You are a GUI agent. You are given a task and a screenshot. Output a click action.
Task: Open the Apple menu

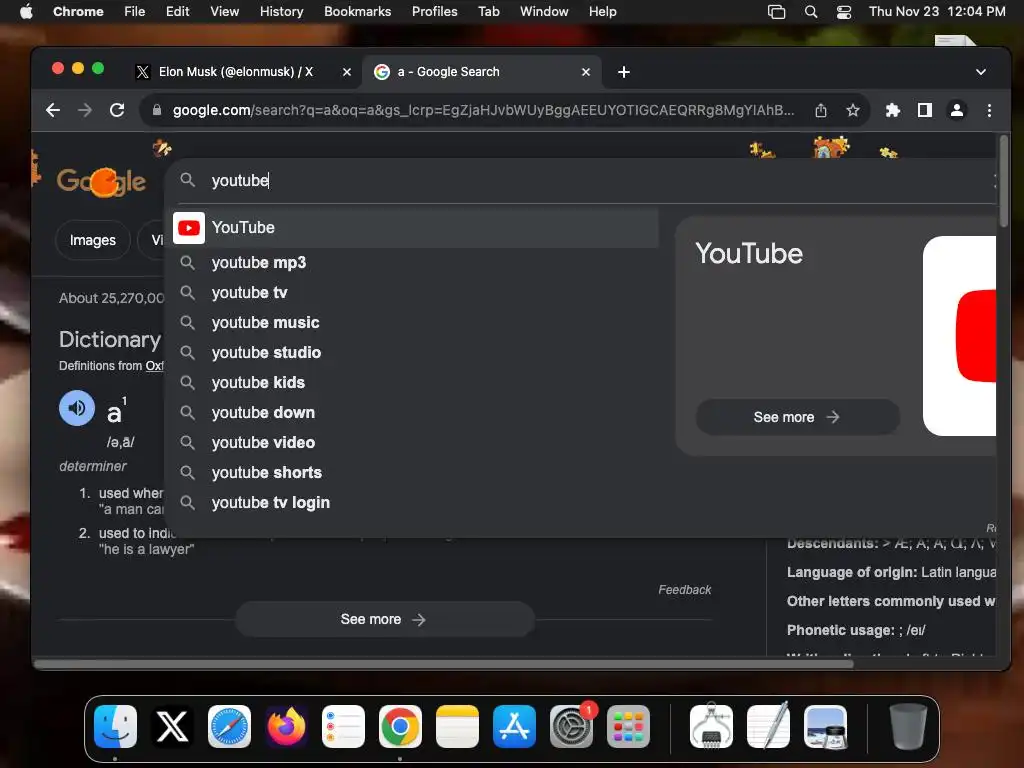click(26, 12)
